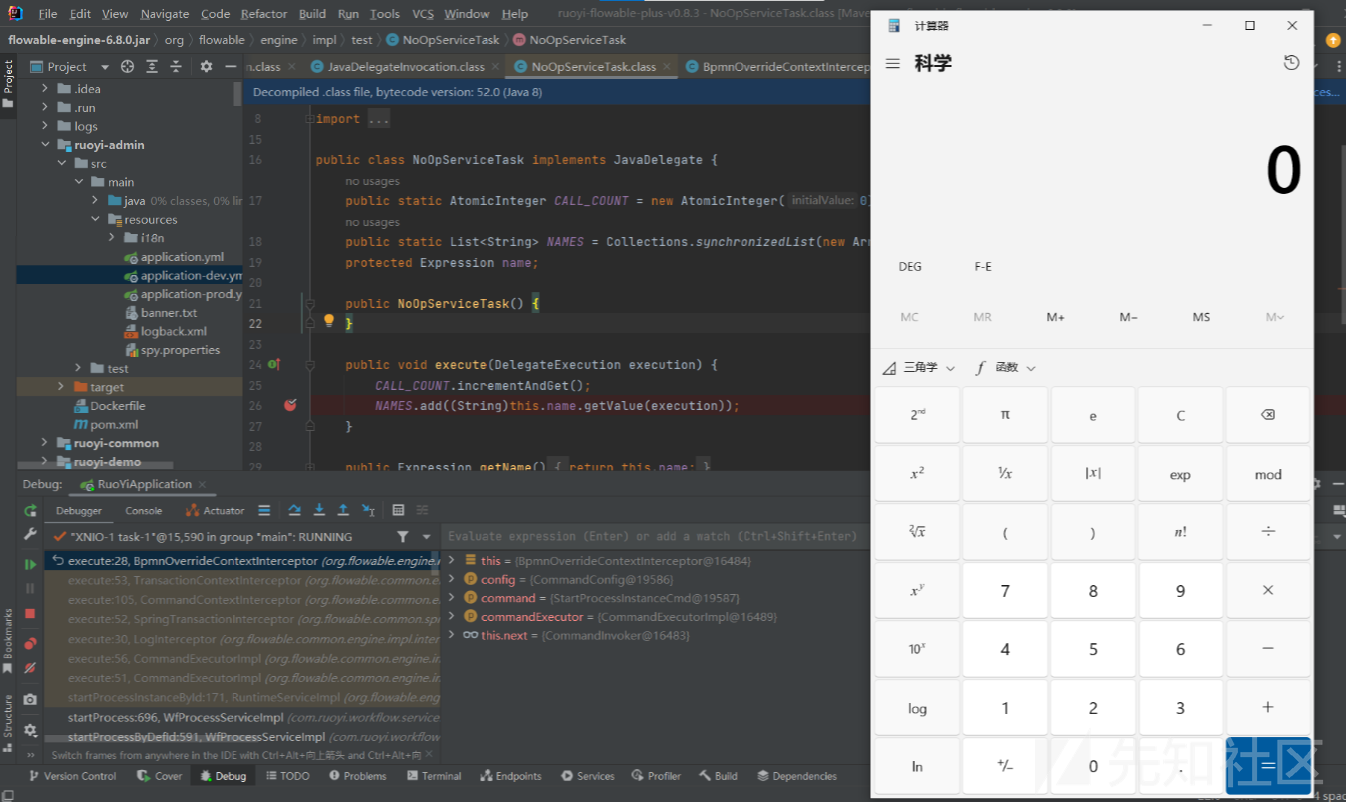Resume program in debugger

coord(30,564)
